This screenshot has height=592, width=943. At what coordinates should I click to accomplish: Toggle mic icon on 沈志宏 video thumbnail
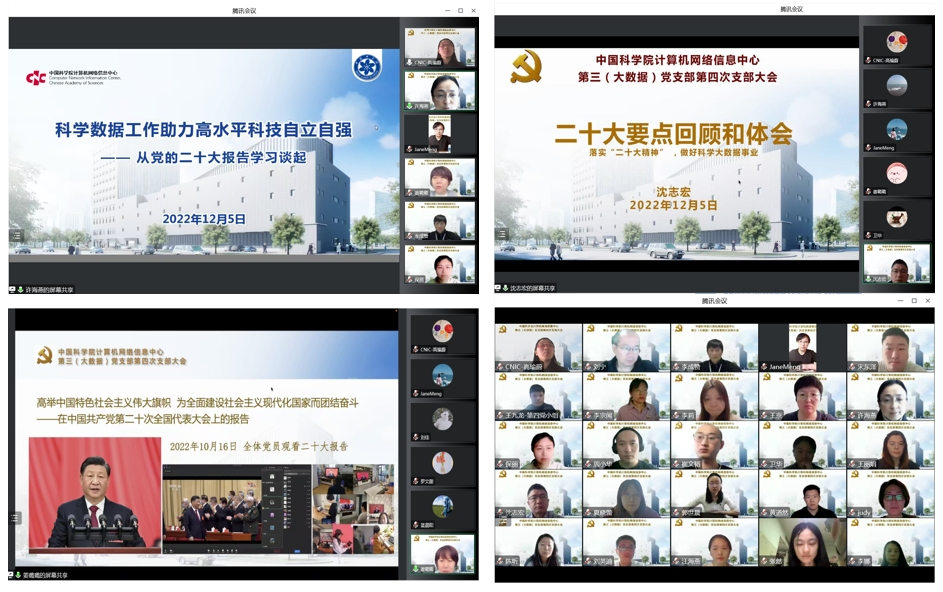(x=869, y=280)
